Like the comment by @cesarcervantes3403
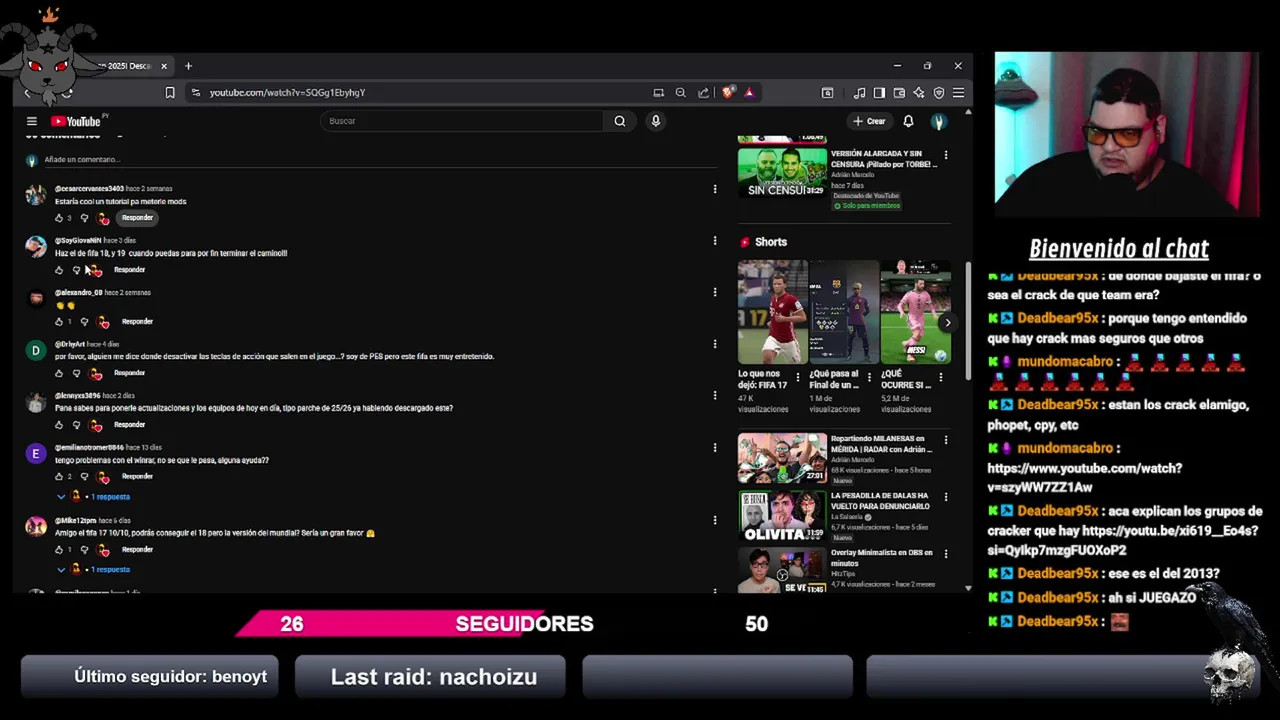This screenshot has width=1280, height=720. (x=59, y=218)
